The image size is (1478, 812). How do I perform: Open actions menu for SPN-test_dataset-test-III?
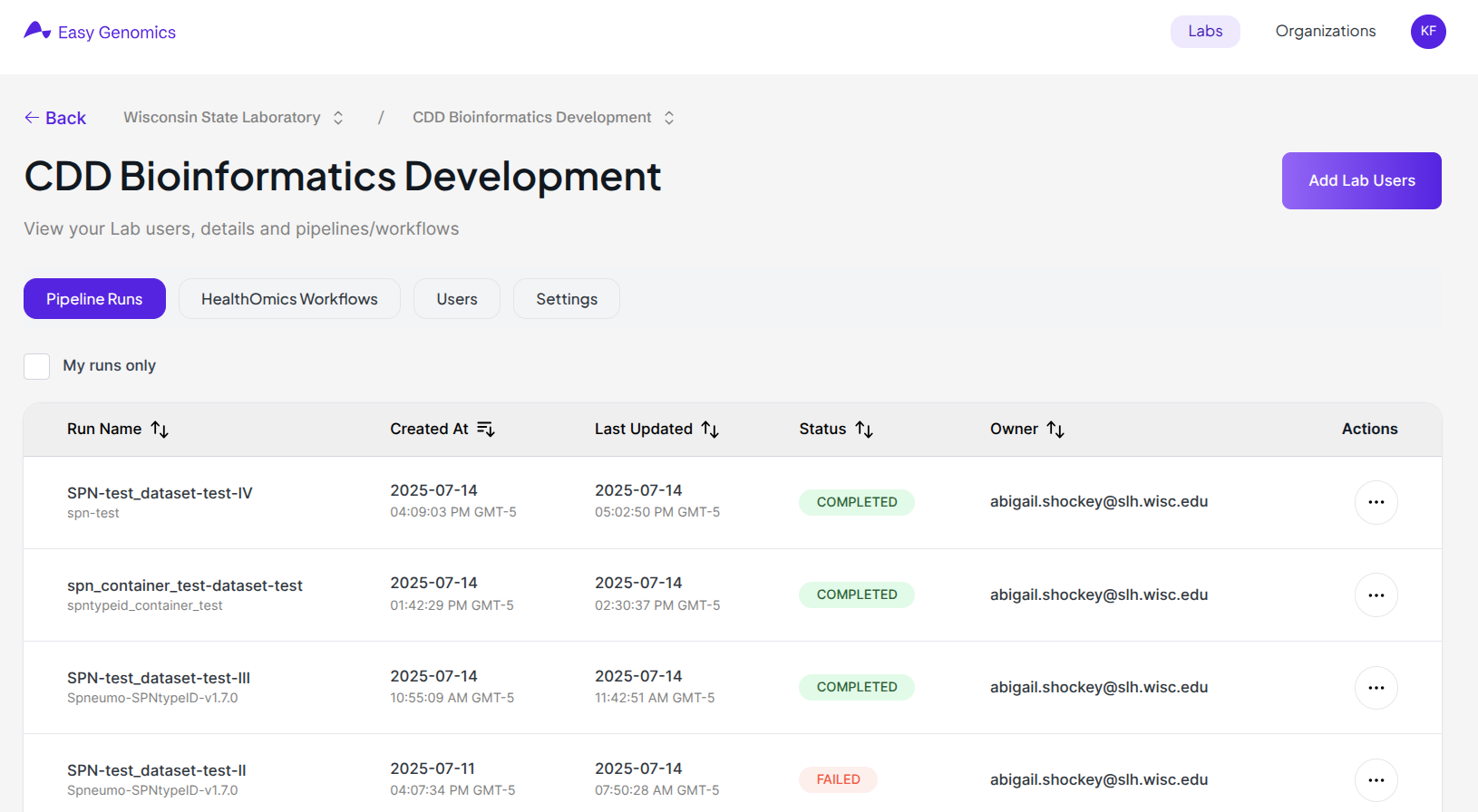click(x=1376, y=688)
